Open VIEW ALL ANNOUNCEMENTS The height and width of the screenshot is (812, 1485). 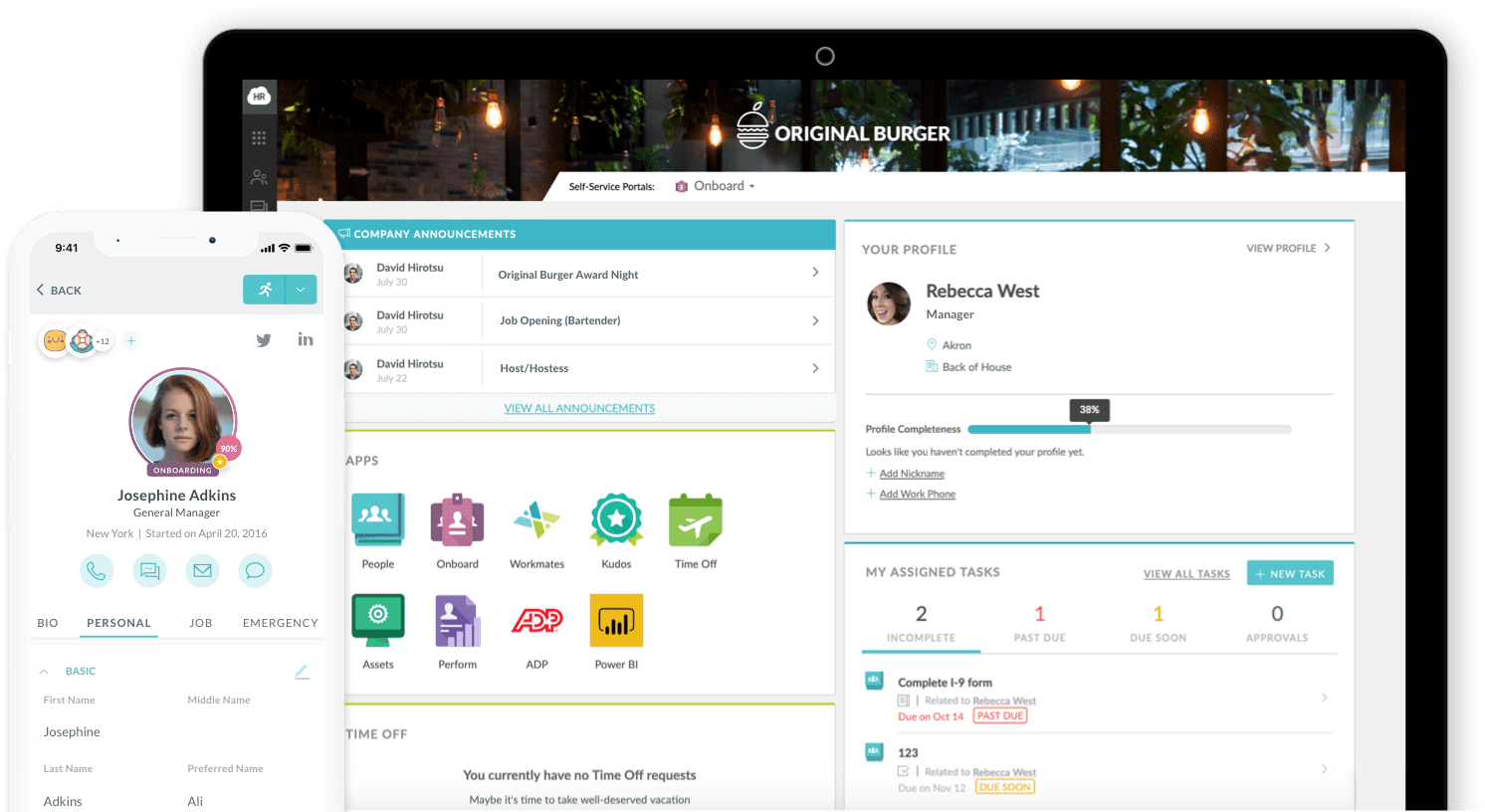(579, 407)
